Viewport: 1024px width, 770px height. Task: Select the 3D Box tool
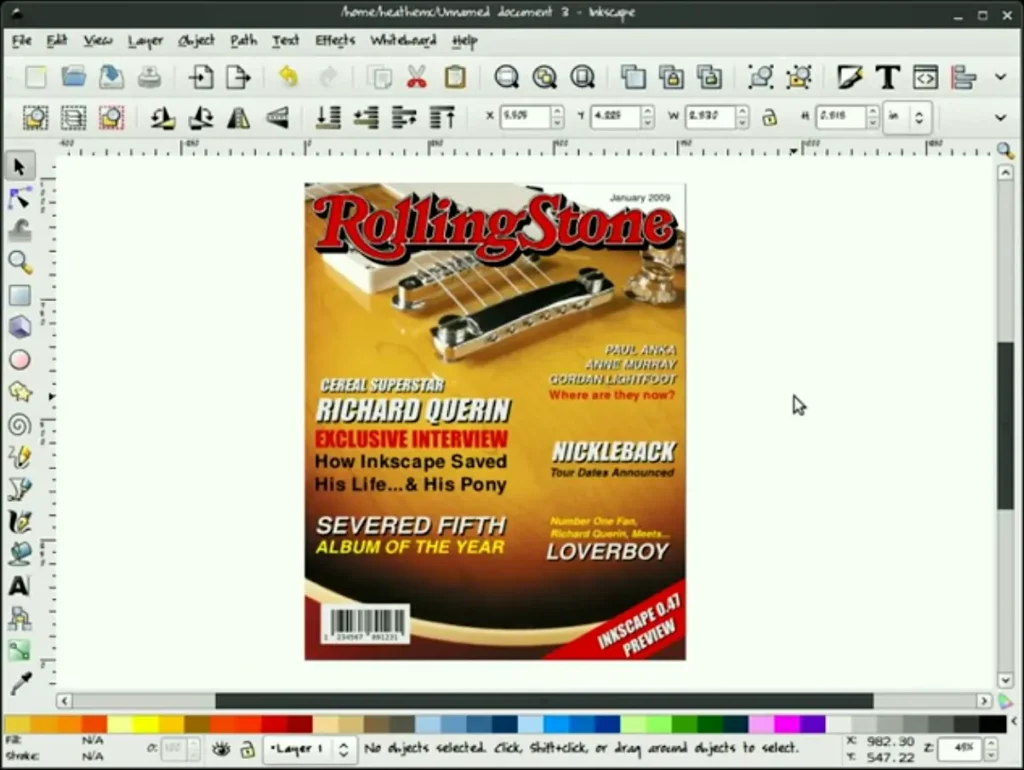click(x=20, y=327)
